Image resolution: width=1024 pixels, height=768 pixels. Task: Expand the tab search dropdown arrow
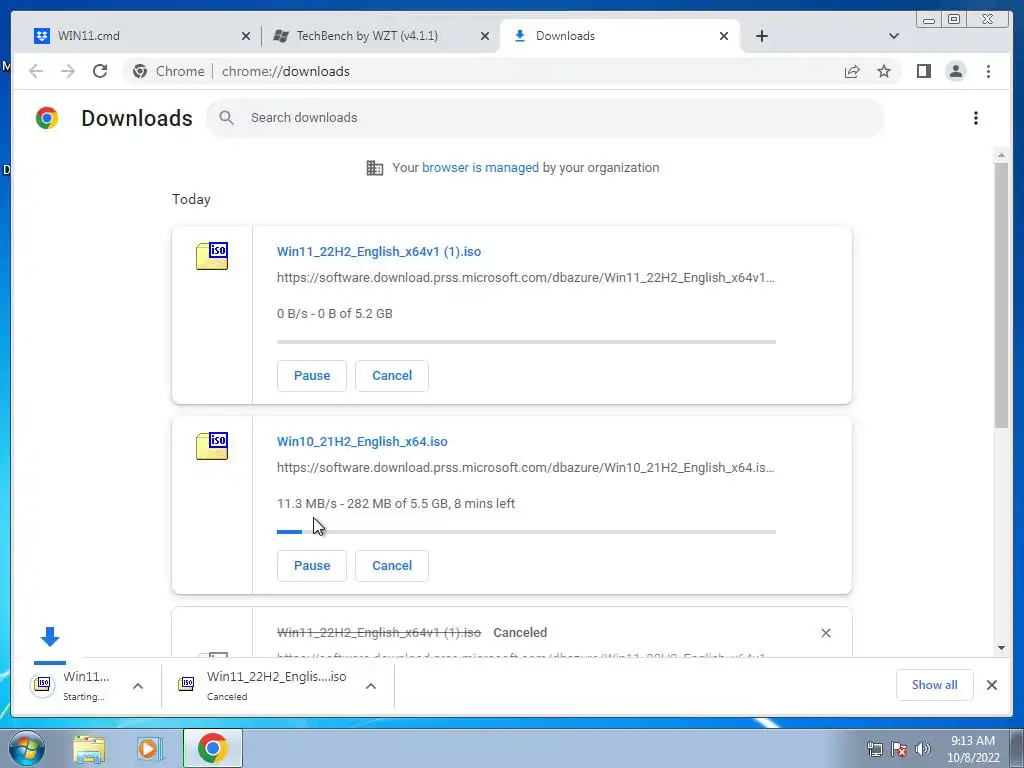[893, 36]
